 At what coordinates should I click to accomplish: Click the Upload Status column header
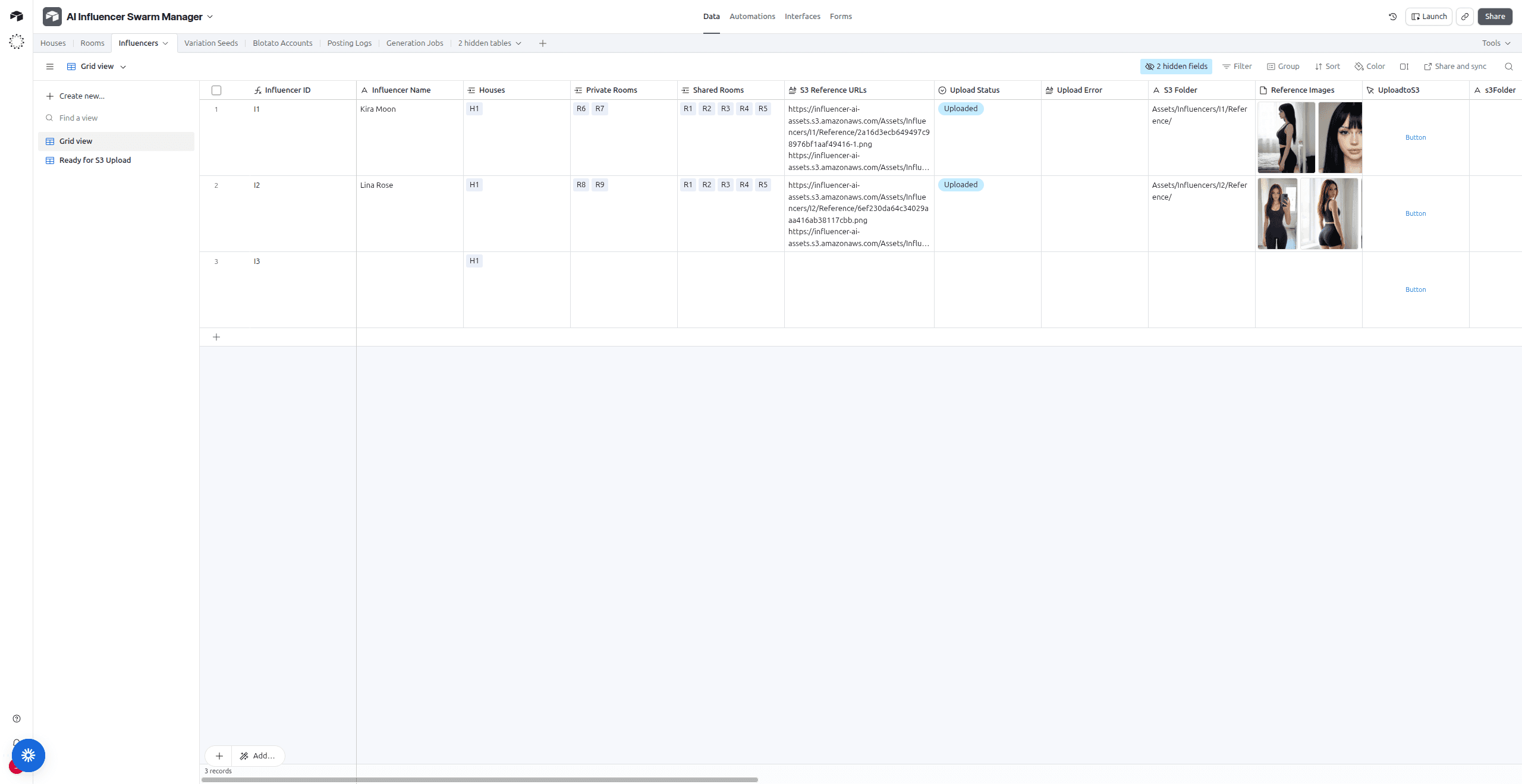[x=988, y=90]
